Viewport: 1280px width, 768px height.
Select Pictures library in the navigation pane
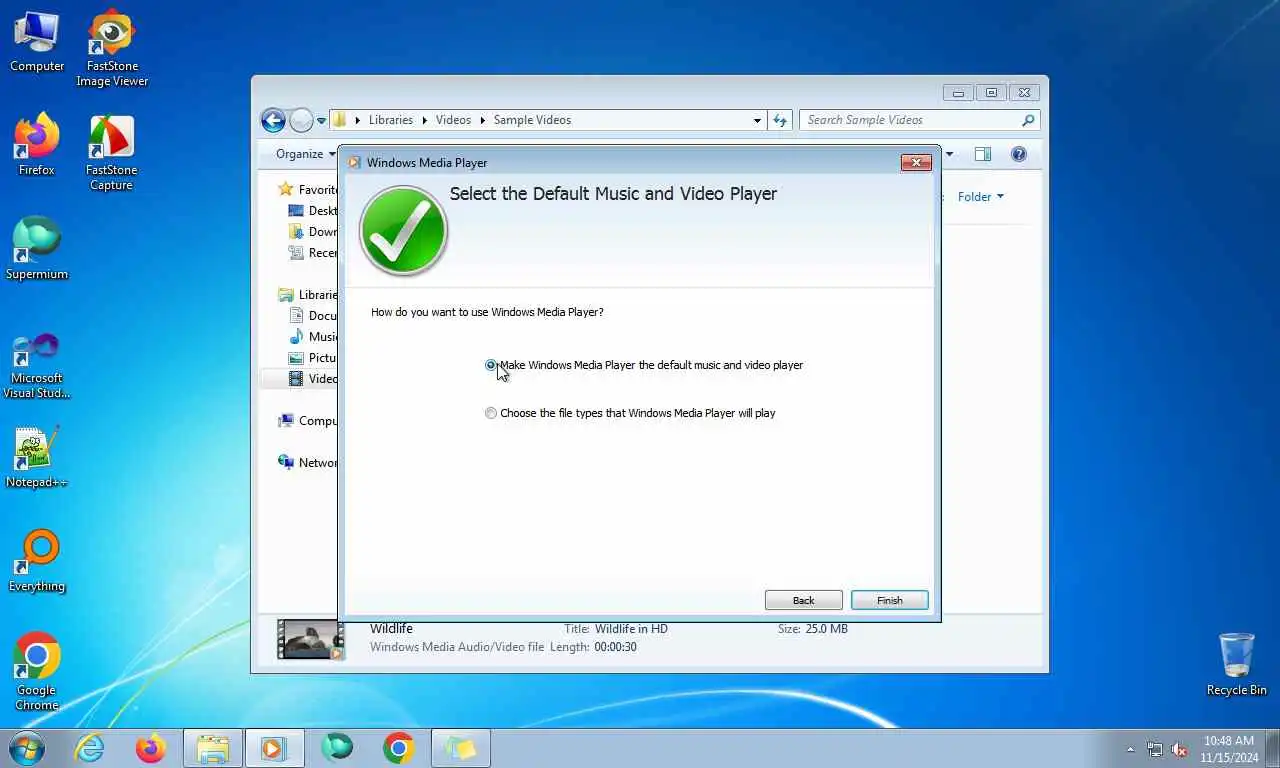click(x=312, y=358)
